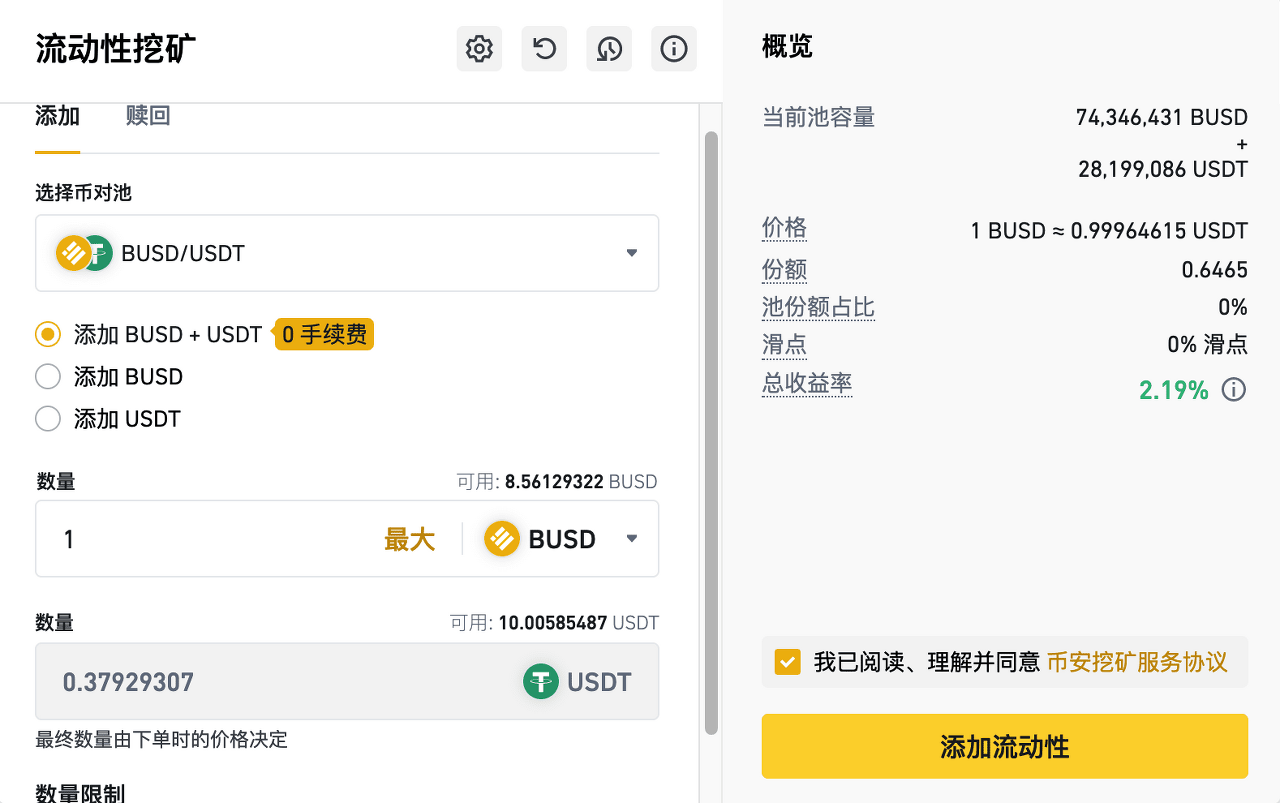Image resolution: width=1280 pixels, height=803 pixels.
Task: Click the 流动性挖矿 page title
Action: [116, 48]
